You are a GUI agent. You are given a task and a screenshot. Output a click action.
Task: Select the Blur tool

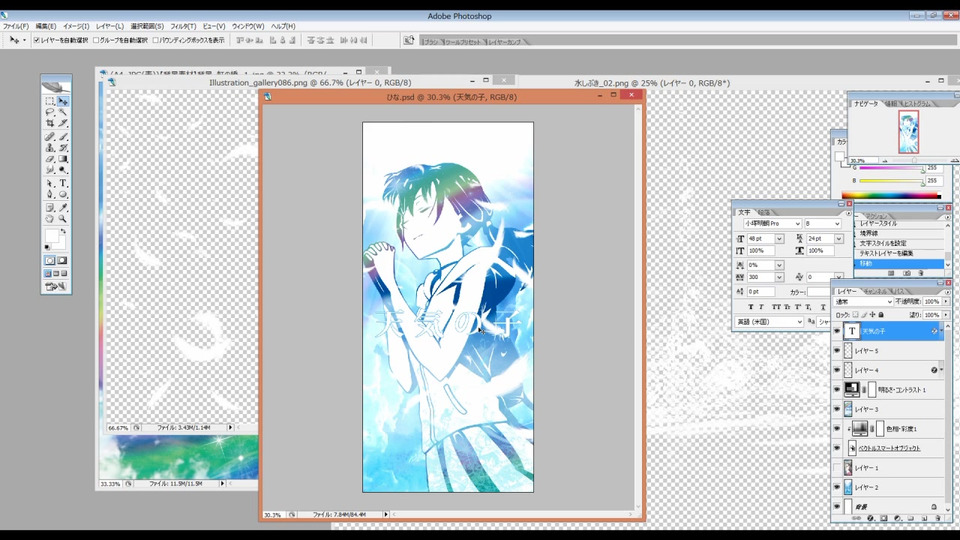click(50, 170)
